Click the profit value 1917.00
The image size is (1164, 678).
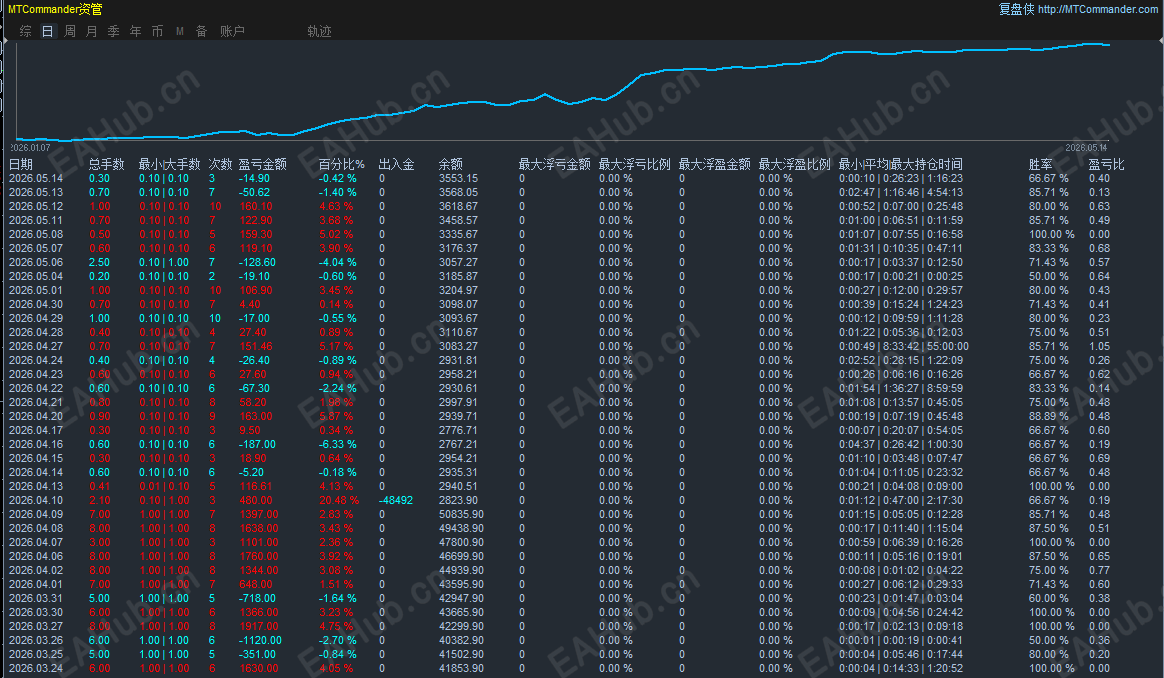click(x=258, y=626)
